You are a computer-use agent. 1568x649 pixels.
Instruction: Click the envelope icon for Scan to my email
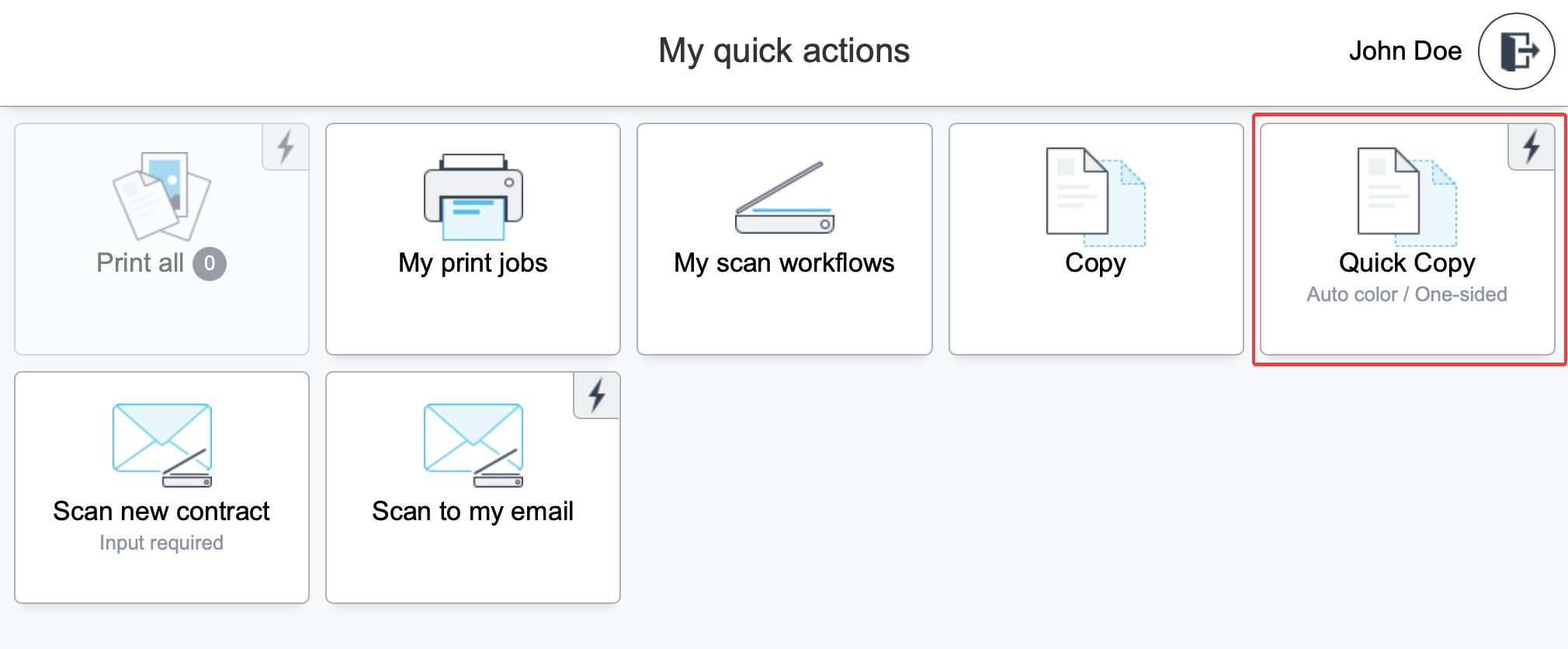click(x=474, y=445)
